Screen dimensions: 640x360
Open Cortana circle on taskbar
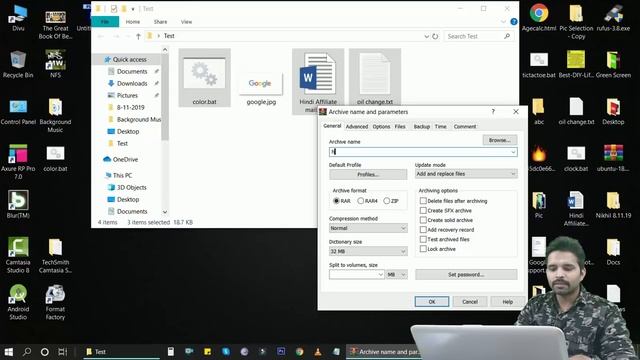pyautogui.click(x=45, y=351)
